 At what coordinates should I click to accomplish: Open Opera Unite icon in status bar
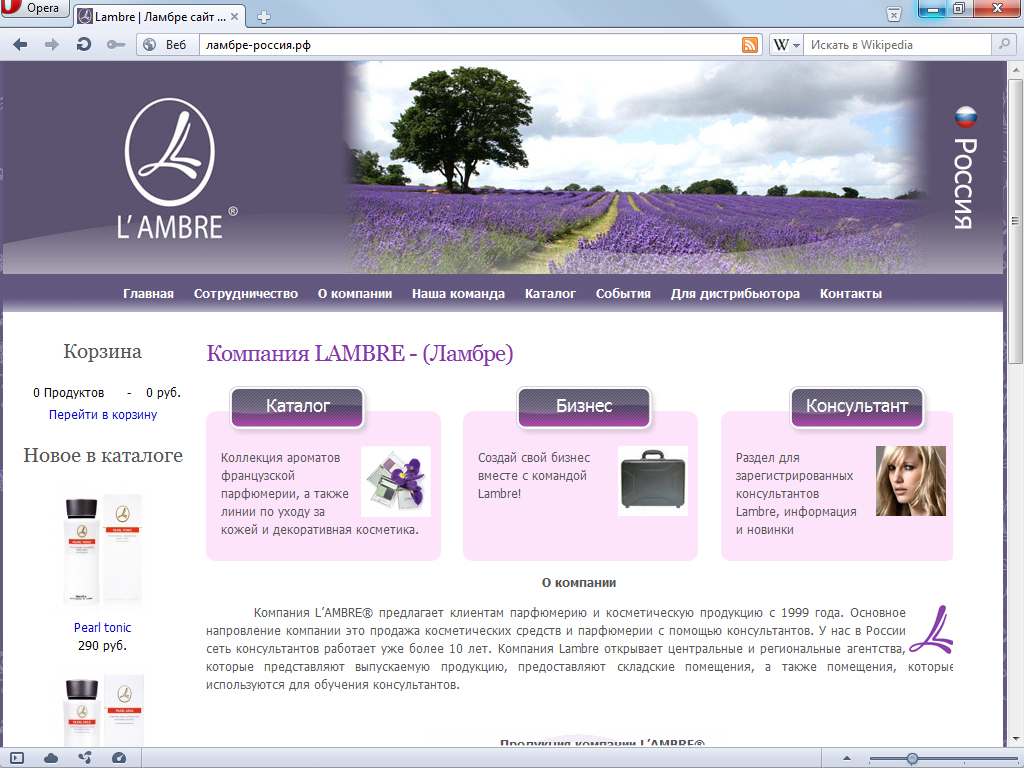[85, 758]
